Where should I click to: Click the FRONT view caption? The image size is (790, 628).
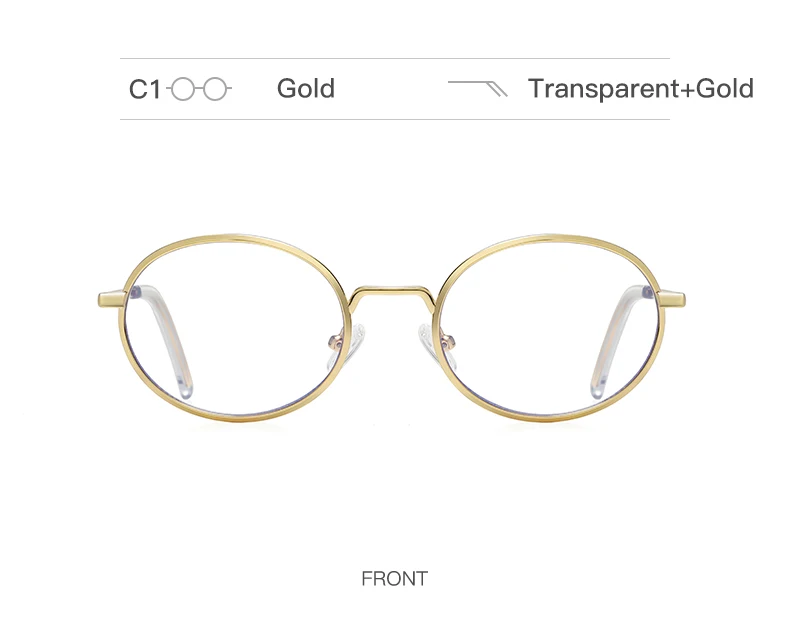(x=394, y=579)
